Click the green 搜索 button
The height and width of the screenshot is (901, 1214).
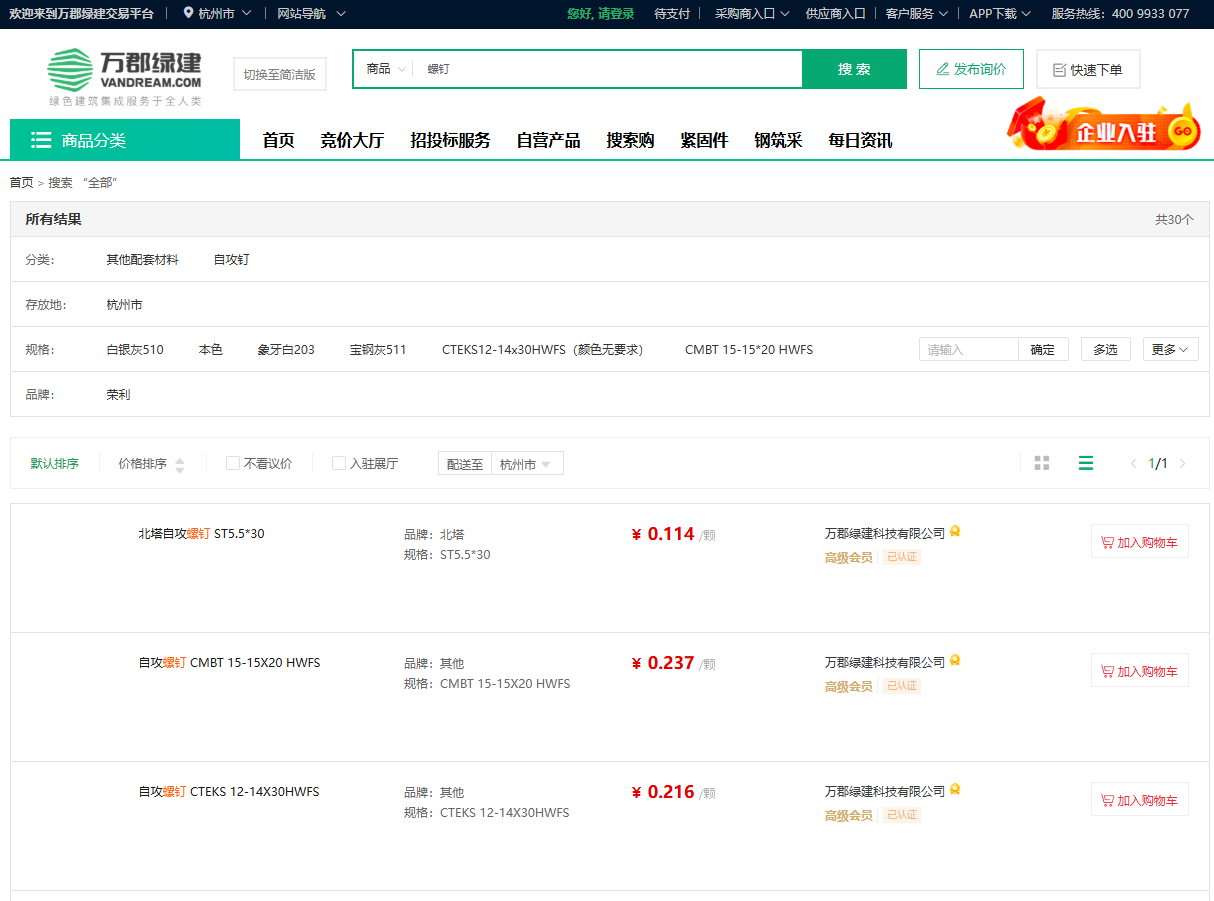[x=854, y=69]
